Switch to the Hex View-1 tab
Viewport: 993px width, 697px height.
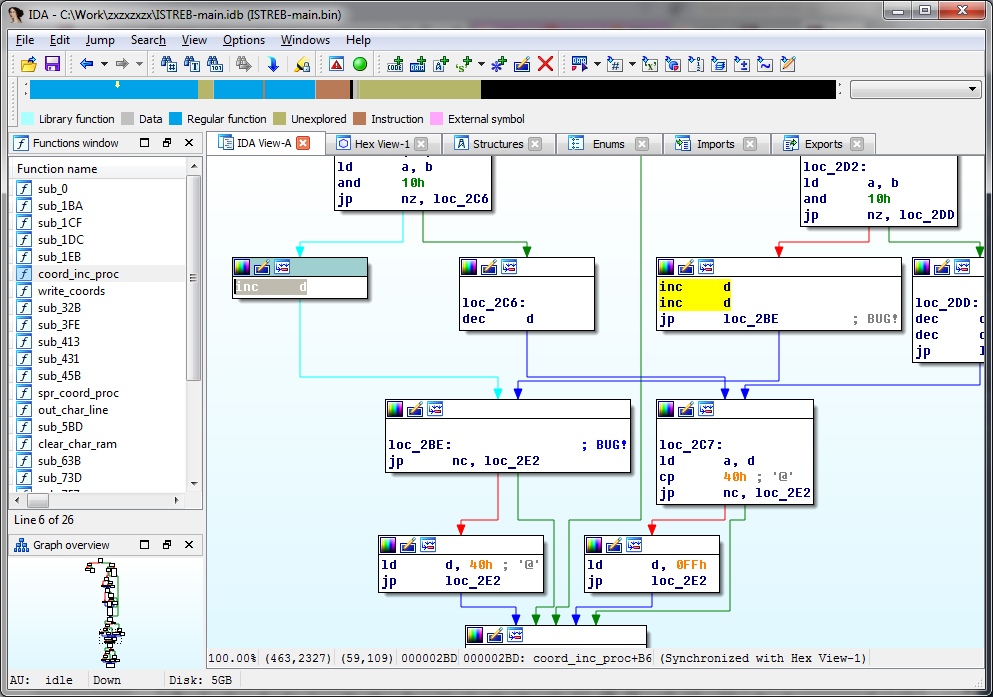(x=372, y=144)
